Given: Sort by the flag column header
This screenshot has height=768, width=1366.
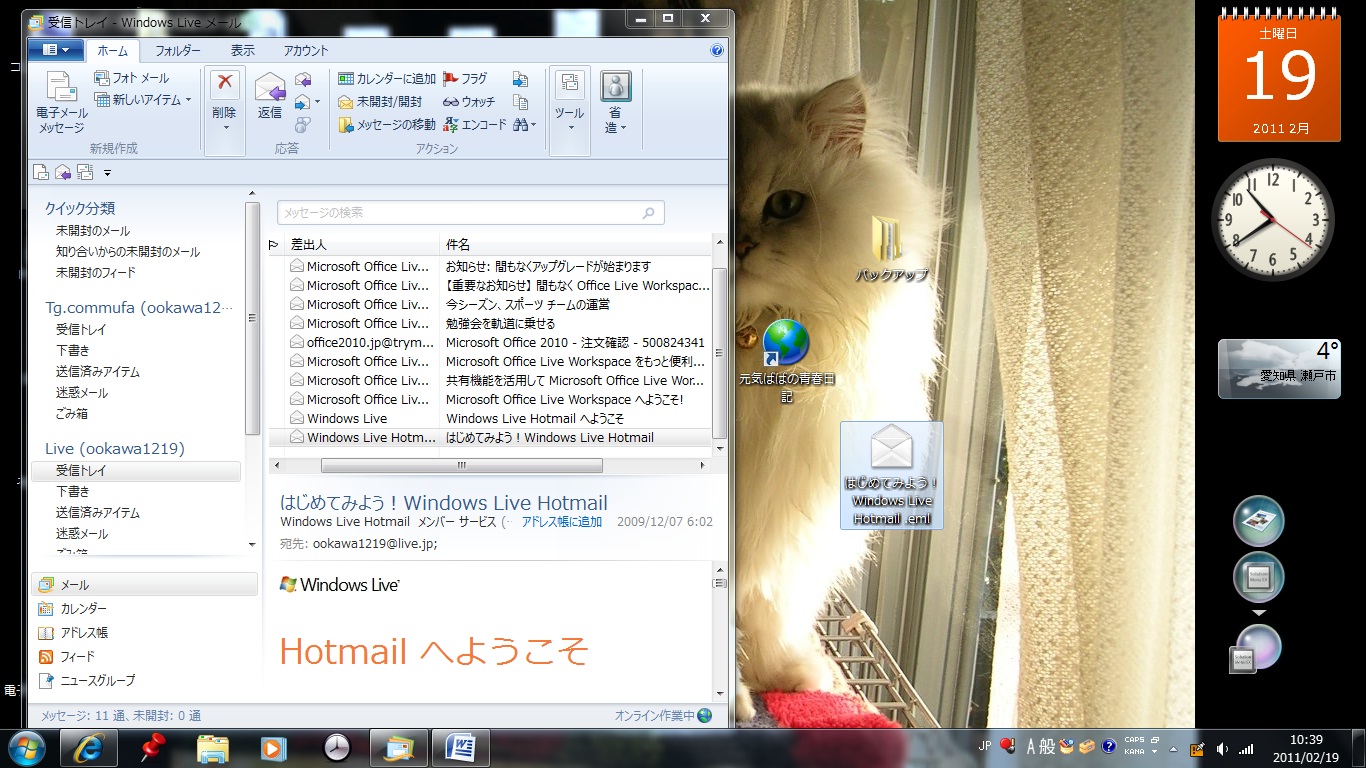Looking at the screenshot, I should tap(275, 245).
